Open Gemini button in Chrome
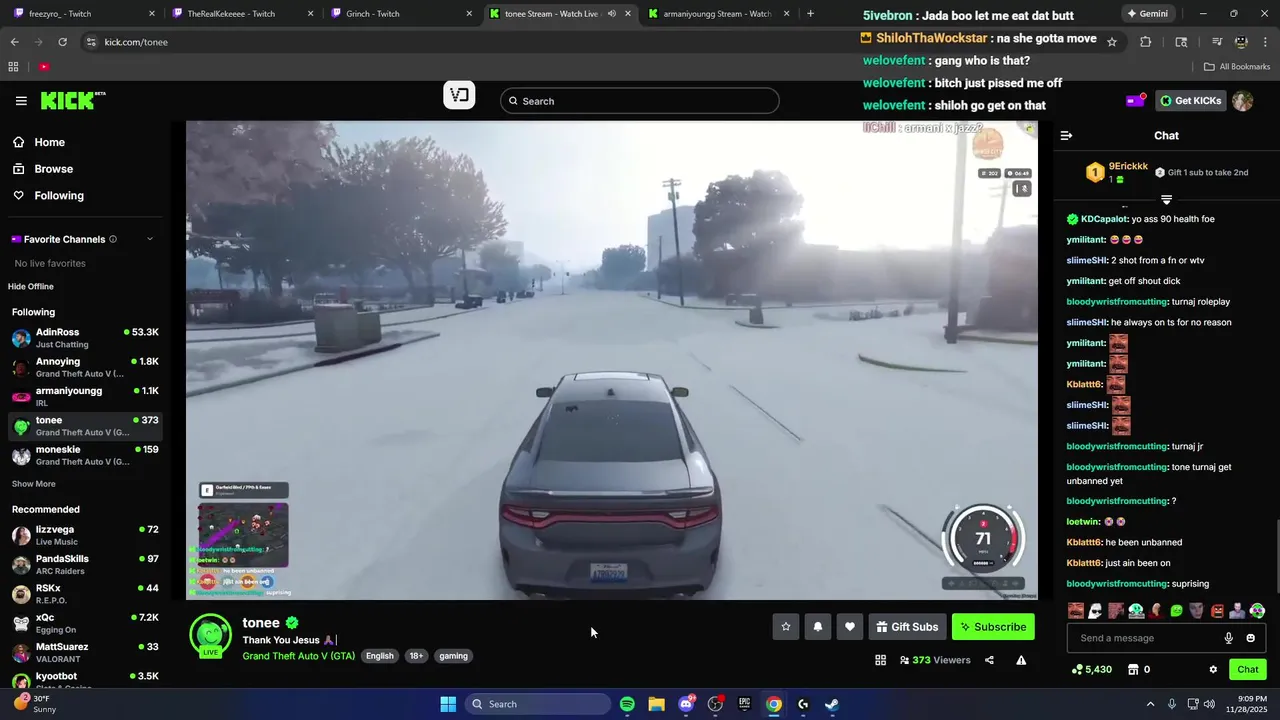 click(1146, 14)
